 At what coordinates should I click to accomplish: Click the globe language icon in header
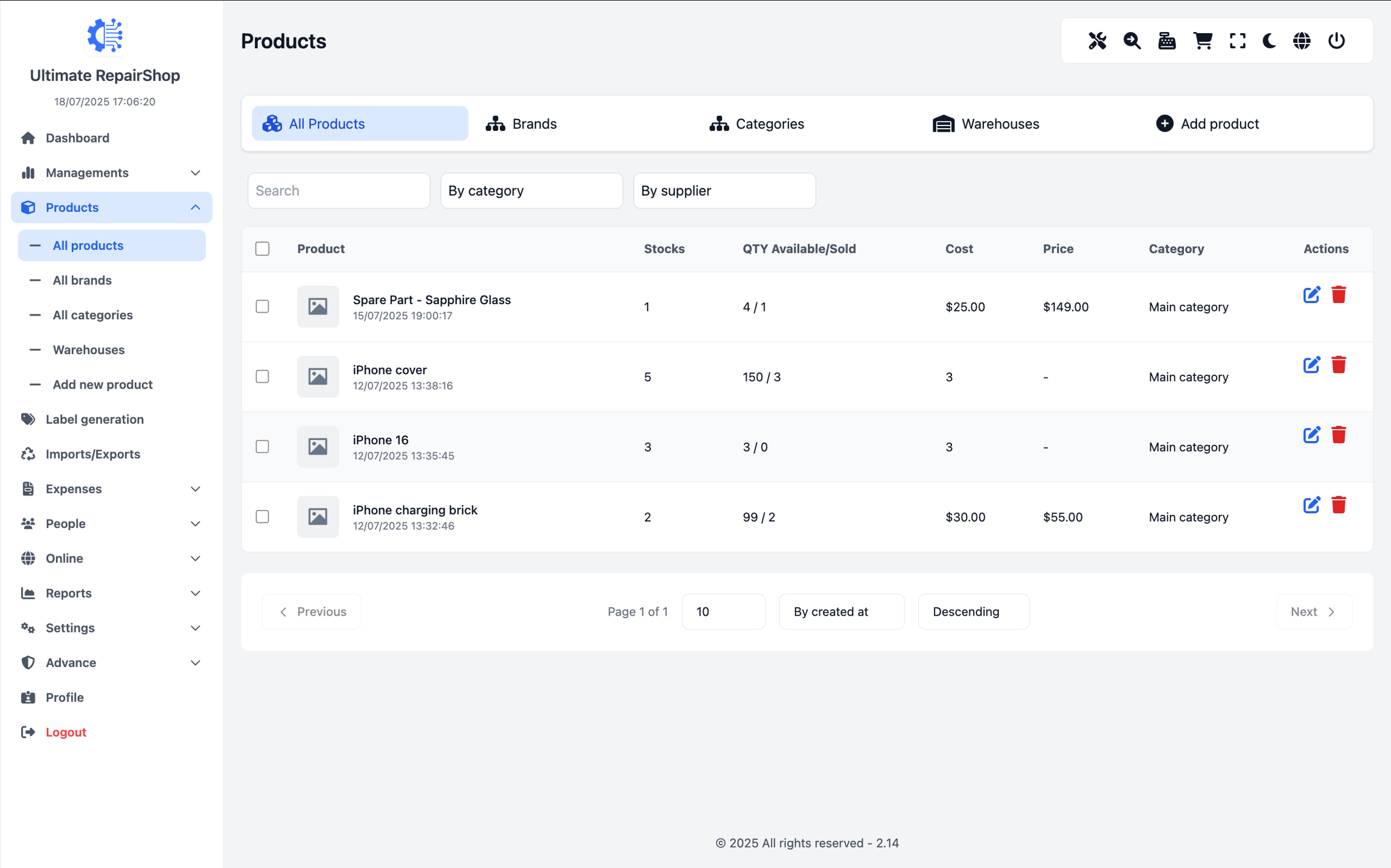coord(1302,40)
